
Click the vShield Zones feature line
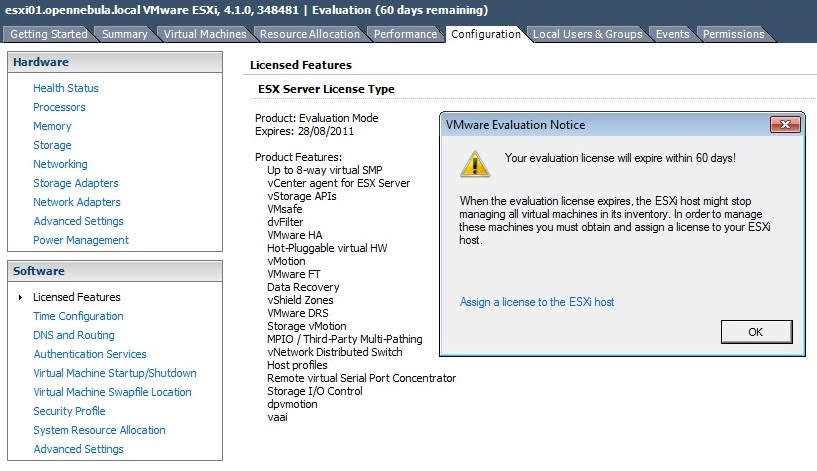[300, 301]
